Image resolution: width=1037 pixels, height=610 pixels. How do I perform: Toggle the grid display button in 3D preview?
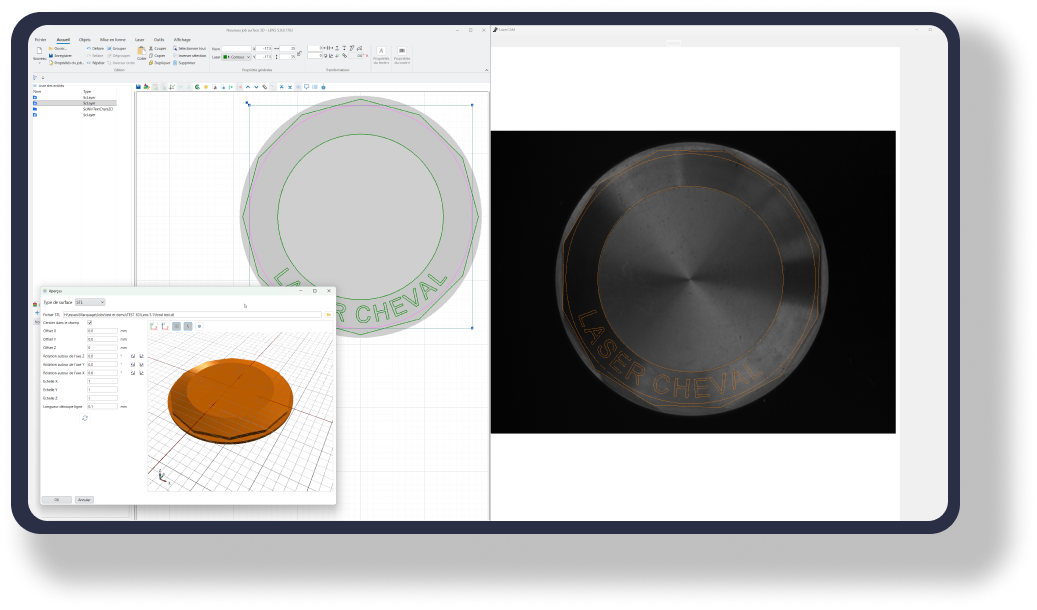pyautogui.click(x=176, y=326)
